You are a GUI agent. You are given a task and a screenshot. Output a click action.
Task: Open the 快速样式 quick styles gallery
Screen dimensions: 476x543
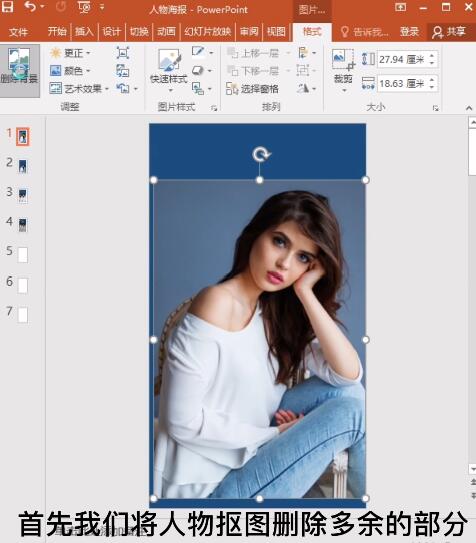(x=169, y=71)
